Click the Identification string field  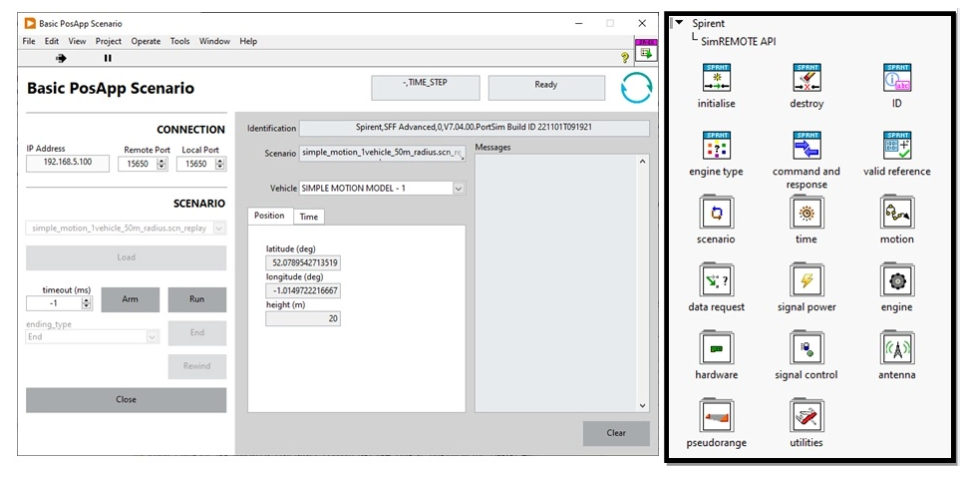475,129
